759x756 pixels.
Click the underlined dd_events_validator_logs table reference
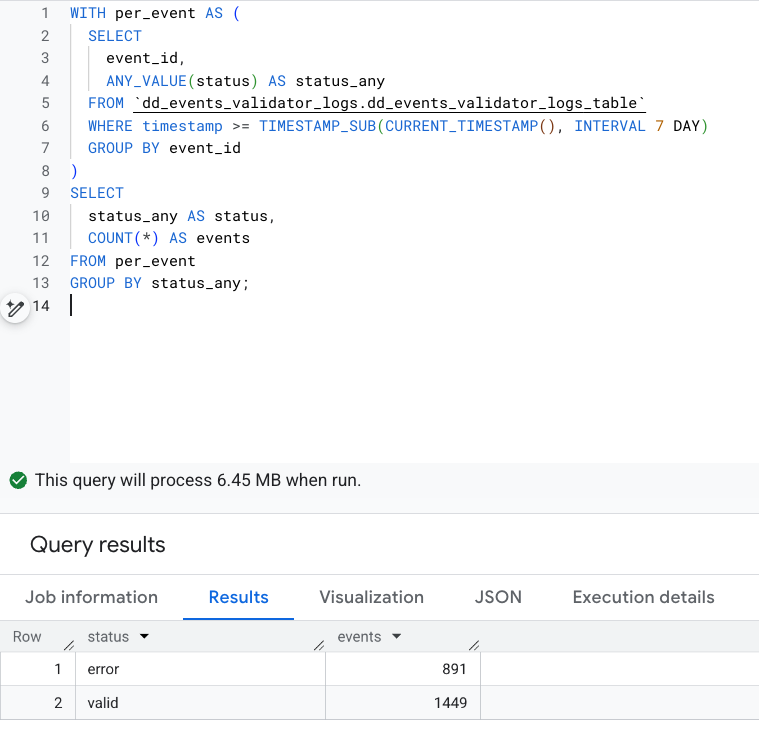point(389,103)
